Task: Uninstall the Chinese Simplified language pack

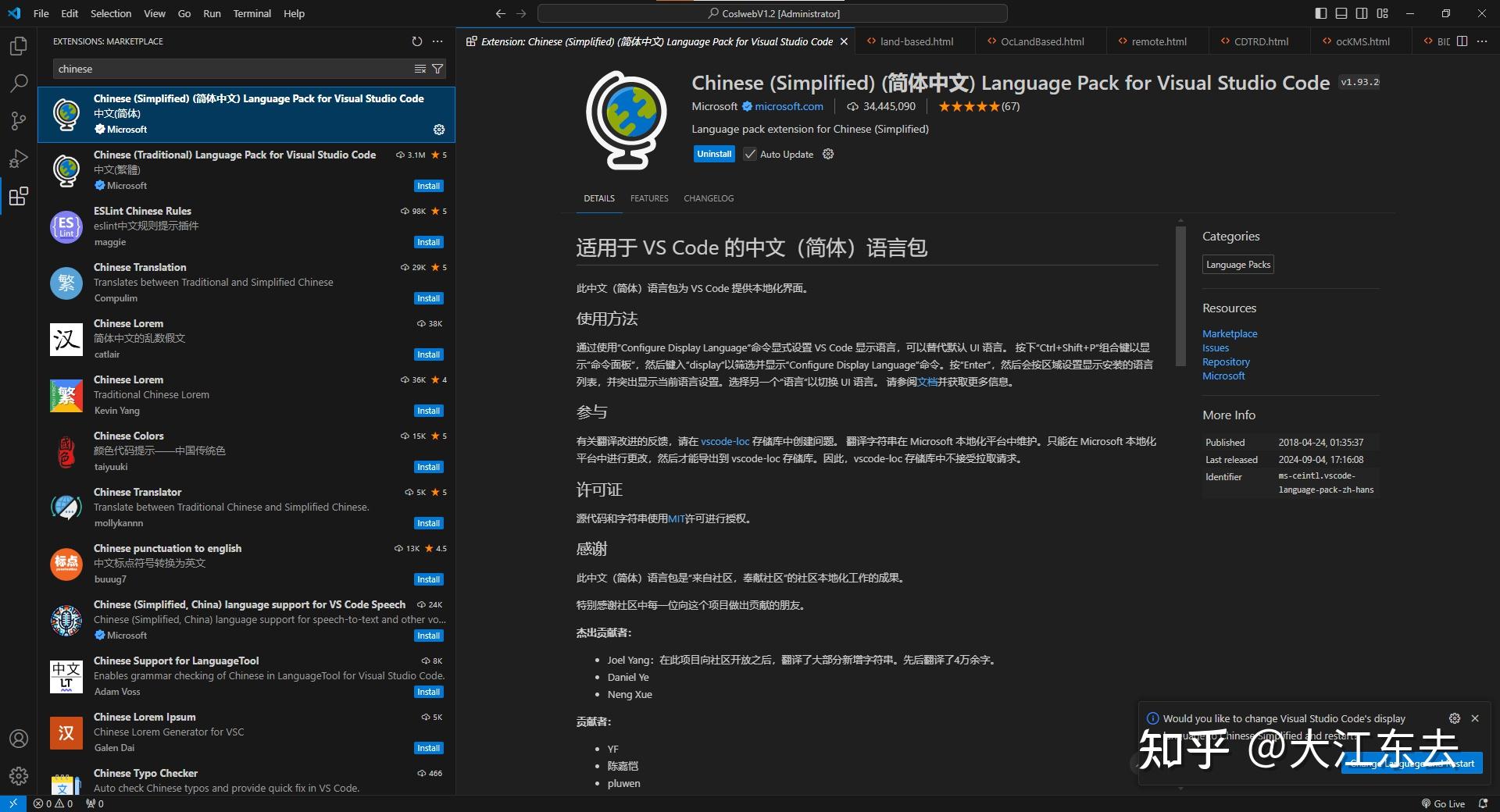Action: pyautogui.click(x=712, y=154)
